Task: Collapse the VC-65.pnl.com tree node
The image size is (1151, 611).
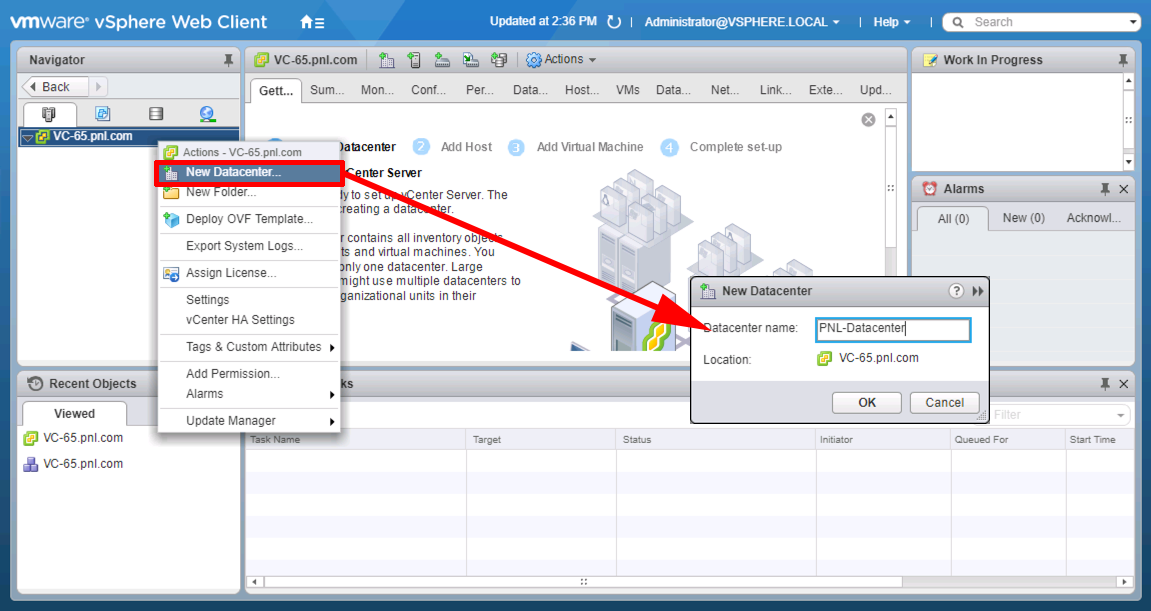Action: (27, 137)
